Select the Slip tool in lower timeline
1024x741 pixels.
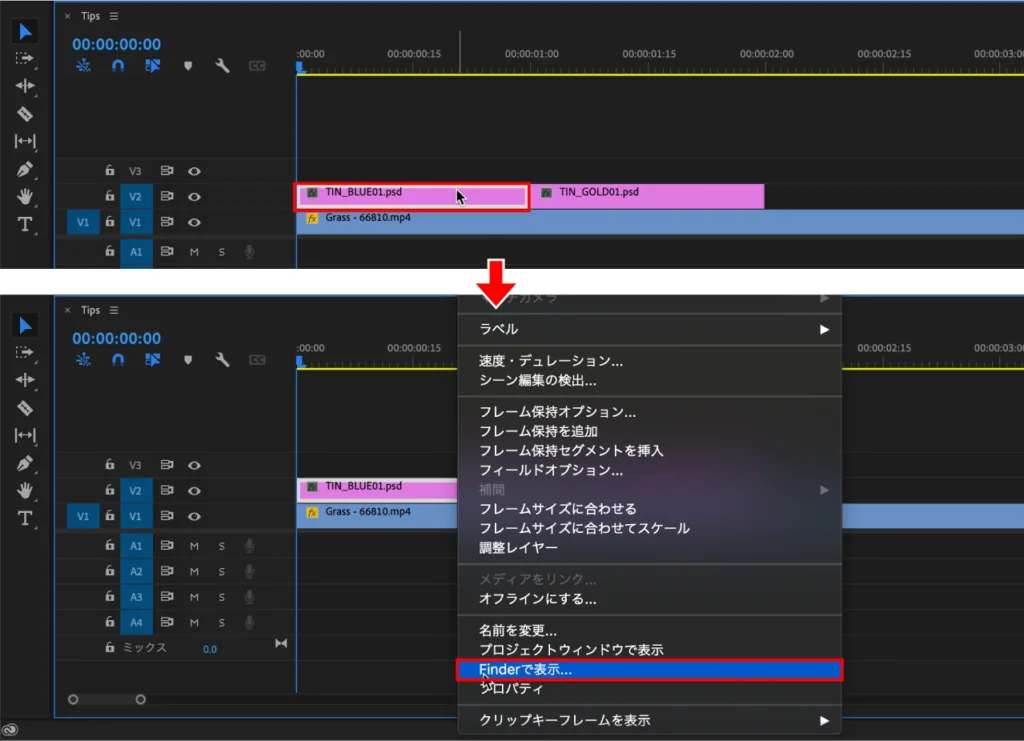point(25,435)
